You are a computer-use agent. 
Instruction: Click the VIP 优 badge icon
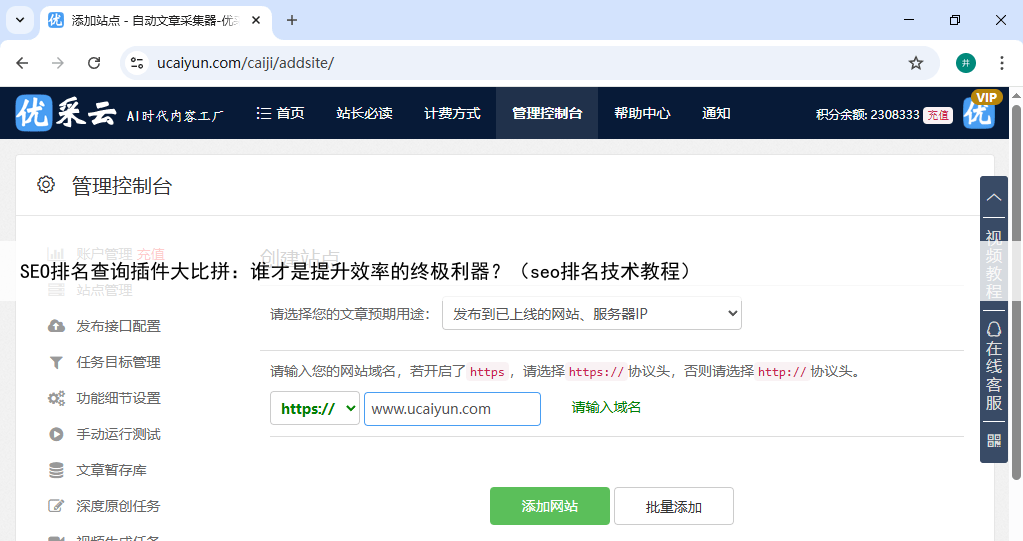coord(980,111)
